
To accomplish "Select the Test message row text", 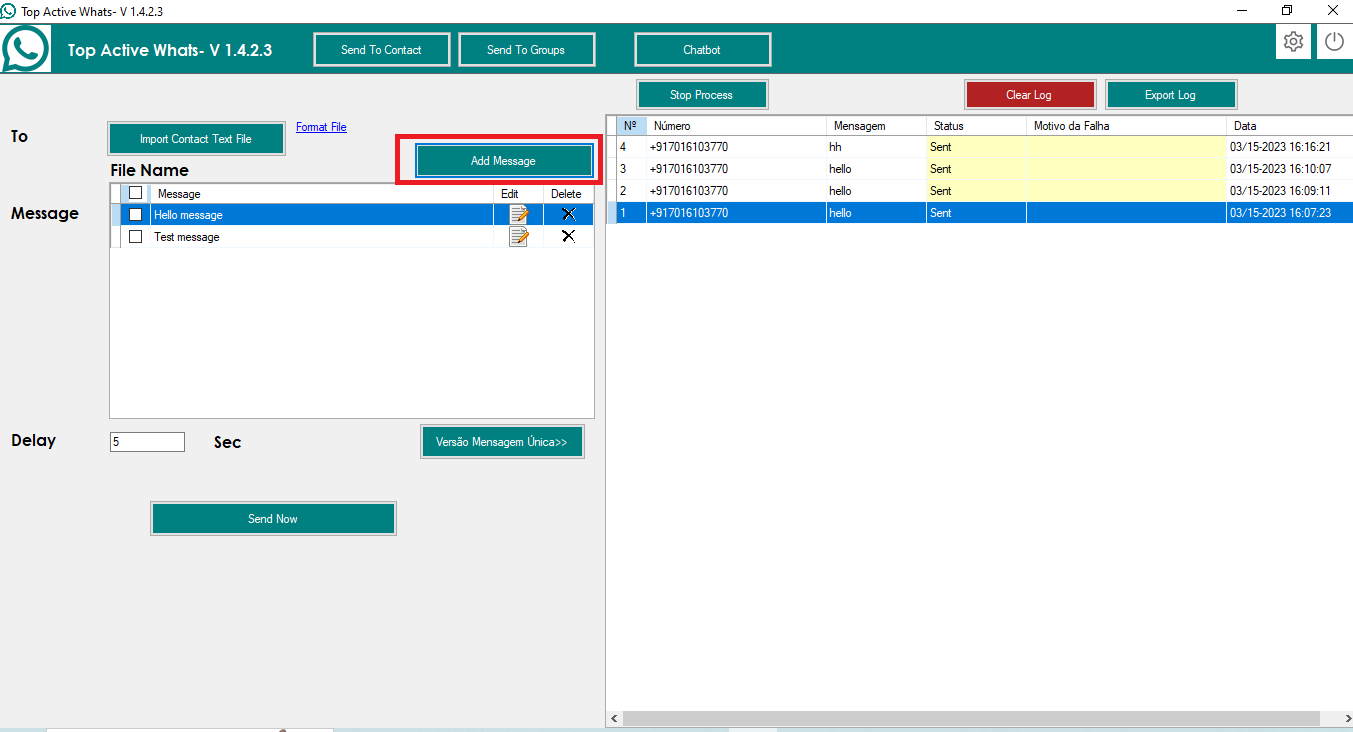I will point(187,237).
